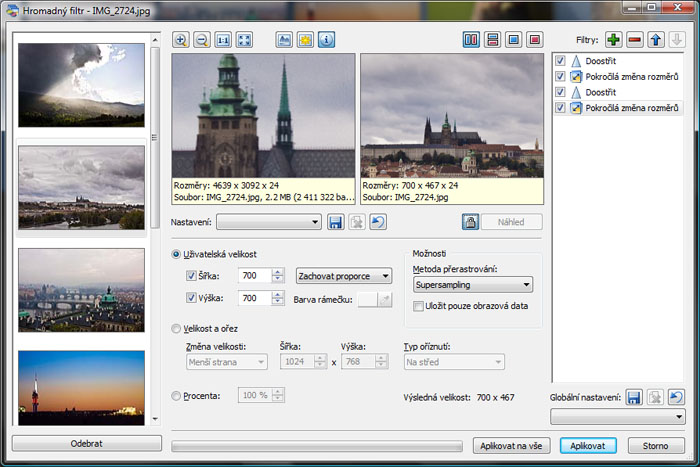The image size is (700, 467).
Task: Toggle the Šířka checkbox
Action: point(192,275)
